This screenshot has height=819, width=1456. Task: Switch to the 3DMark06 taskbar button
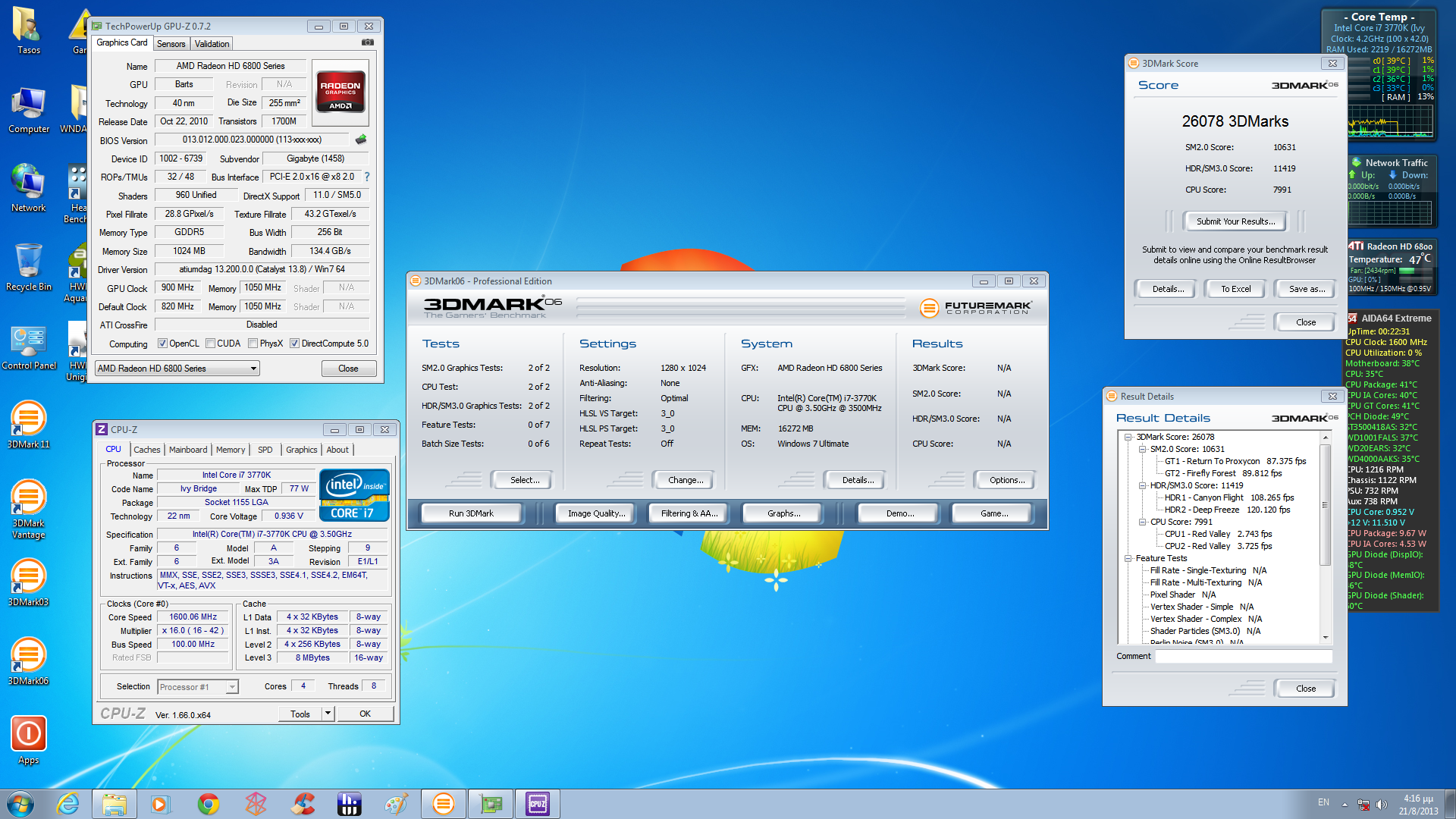pyautogui.click(x=444, y=804)
